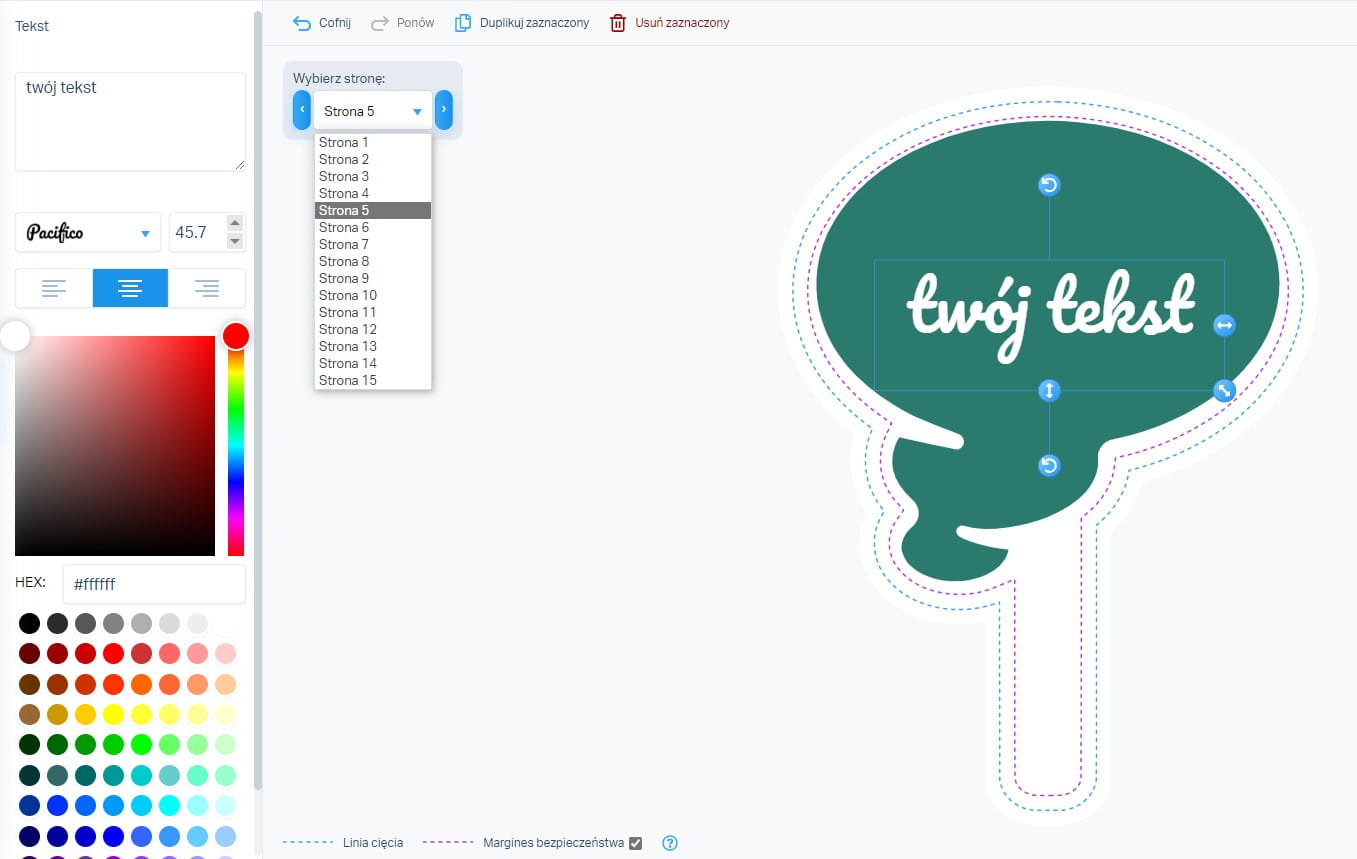Choose Strona 1 from the page list

(344, 142)
